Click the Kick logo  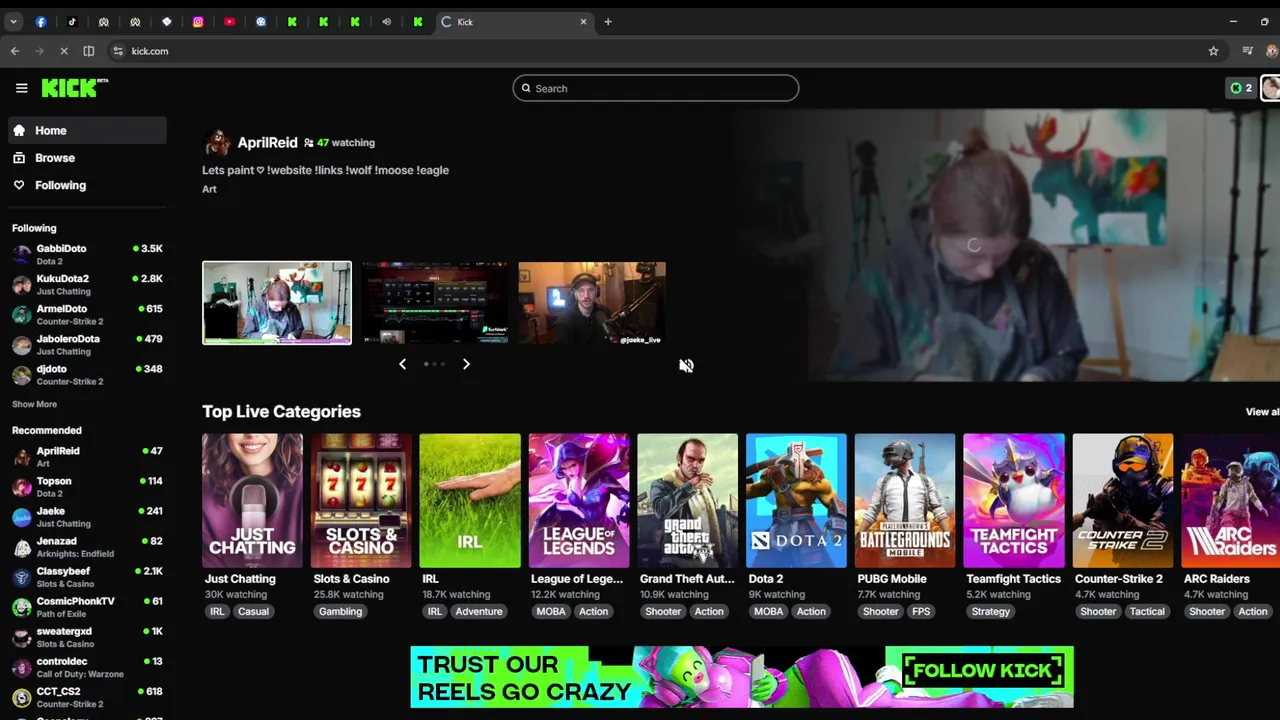click(74, 88)
